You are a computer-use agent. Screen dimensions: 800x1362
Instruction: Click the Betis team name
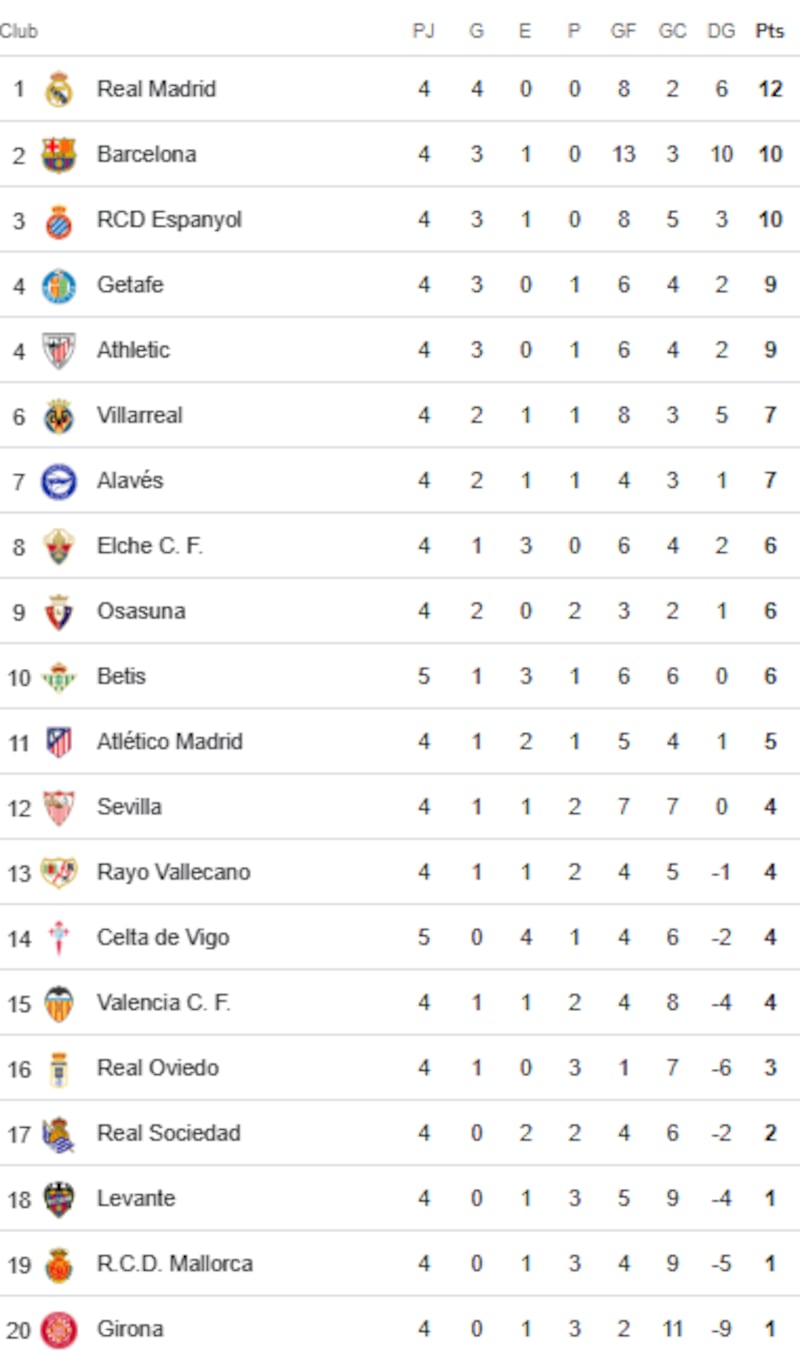[121, 676]
